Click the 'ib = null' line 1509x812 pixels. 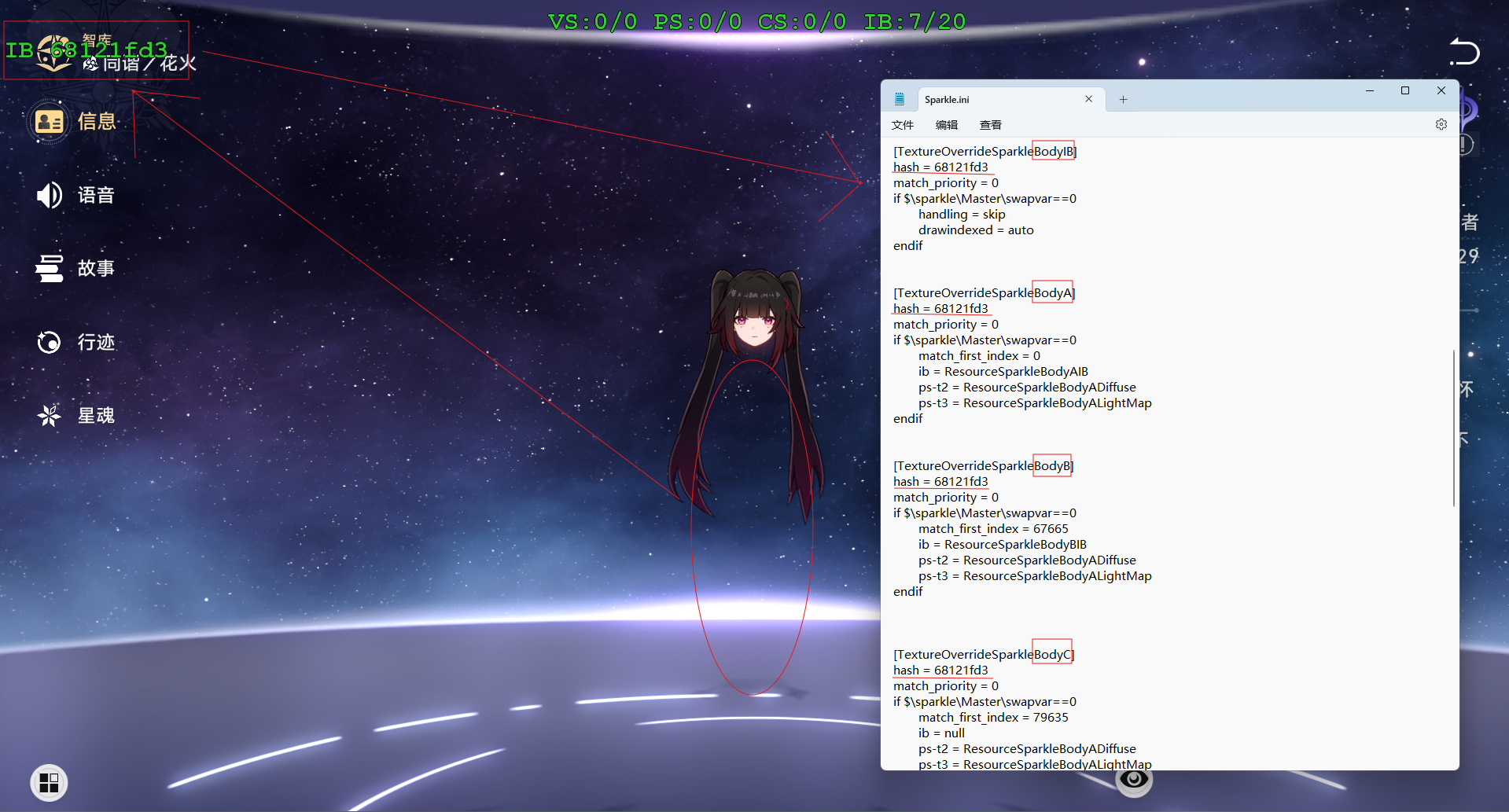click(941, 733)
